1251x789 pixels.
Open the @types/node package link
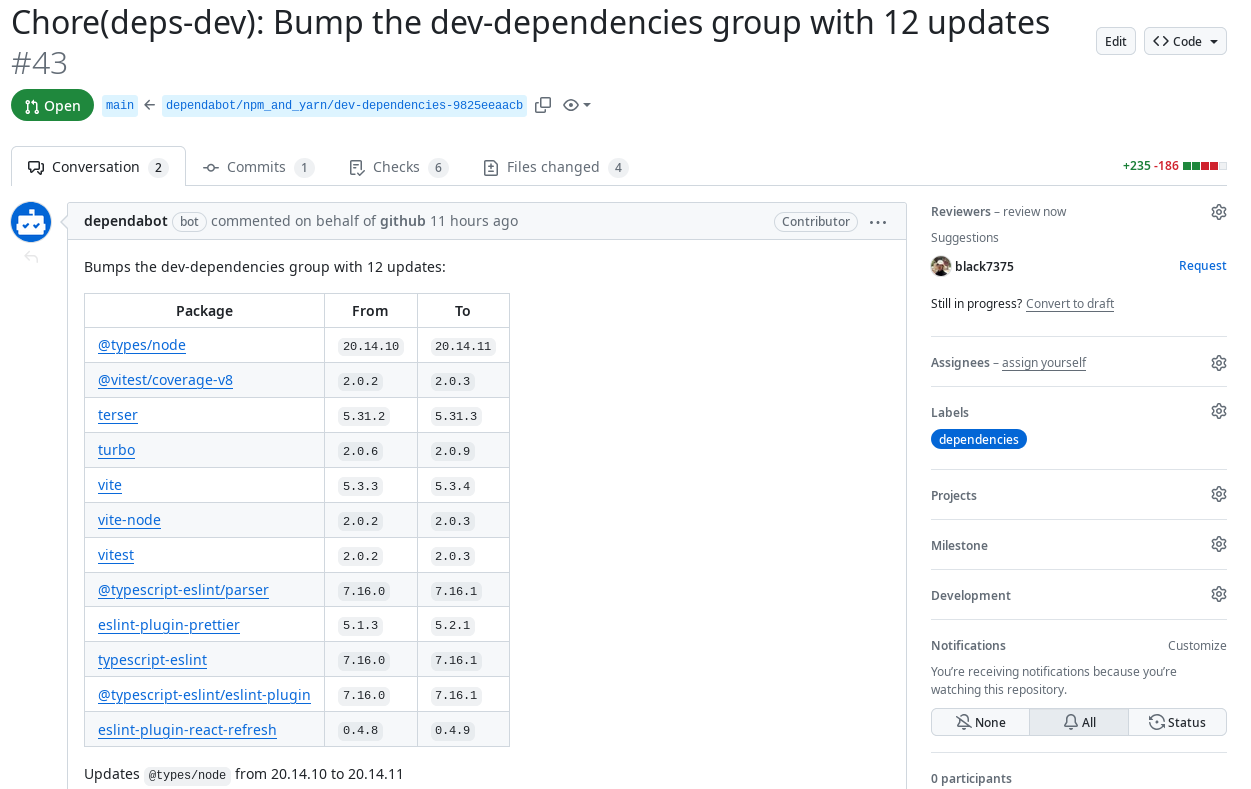142,345
